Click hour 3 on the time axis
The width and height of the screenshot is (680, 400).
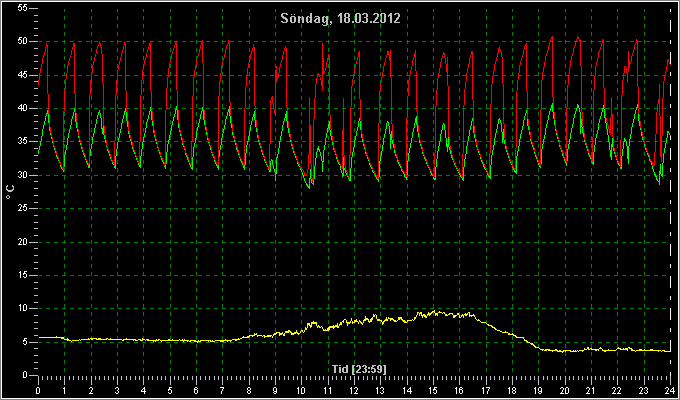pyautogui.click(x=118, y=391)
